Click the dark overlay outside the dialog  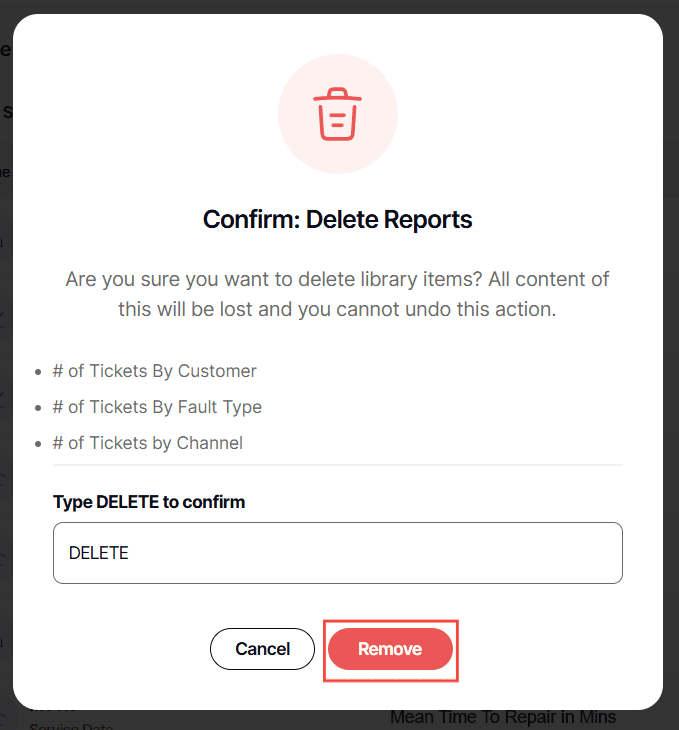point(671,400)
